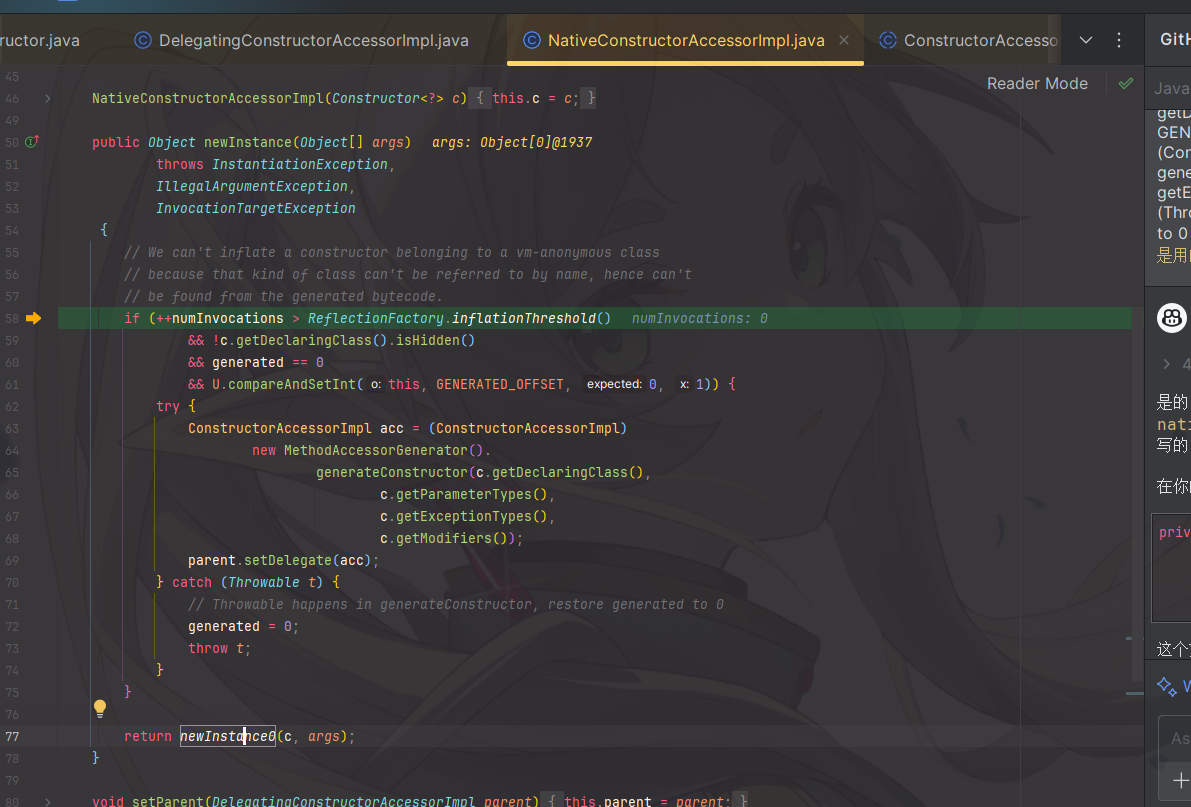Click InvocationTargetException in throws clause

[x=255, y=208]
